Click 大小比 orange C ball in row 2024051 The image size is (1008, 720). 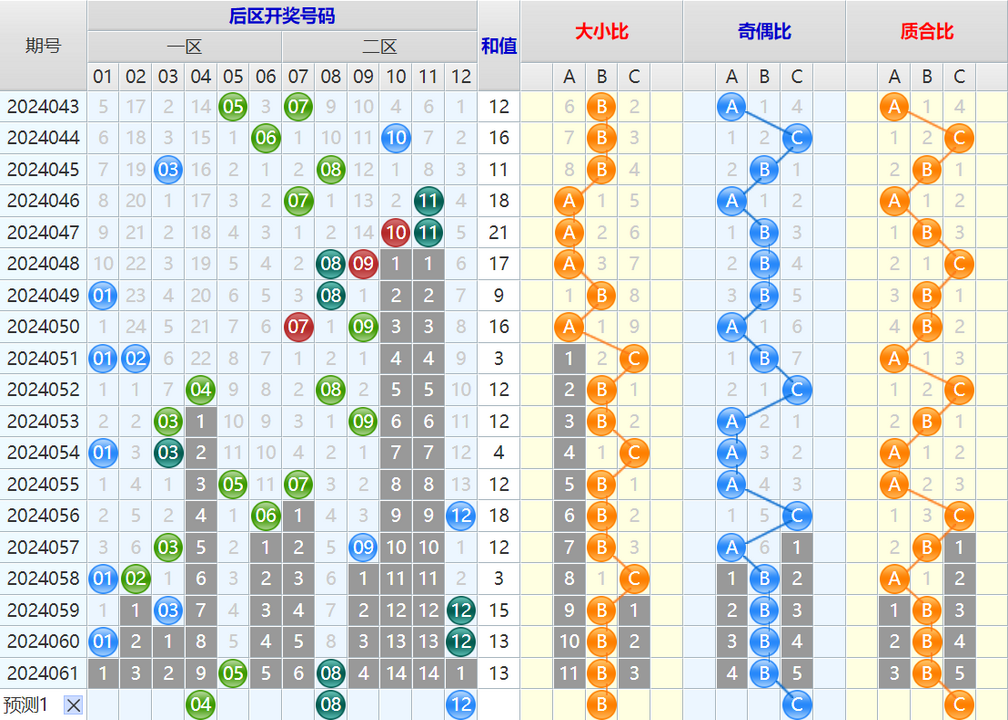(634, 358)
